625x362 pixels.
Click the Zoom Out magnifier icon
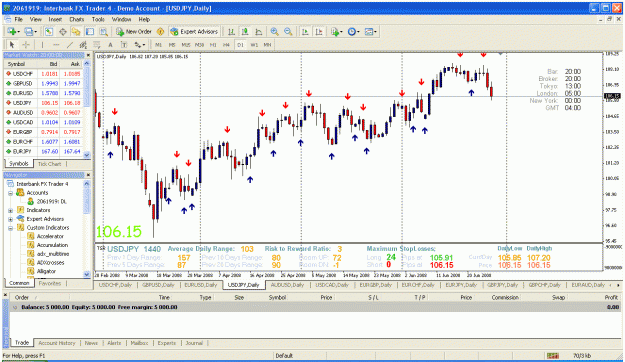[288, 31]
